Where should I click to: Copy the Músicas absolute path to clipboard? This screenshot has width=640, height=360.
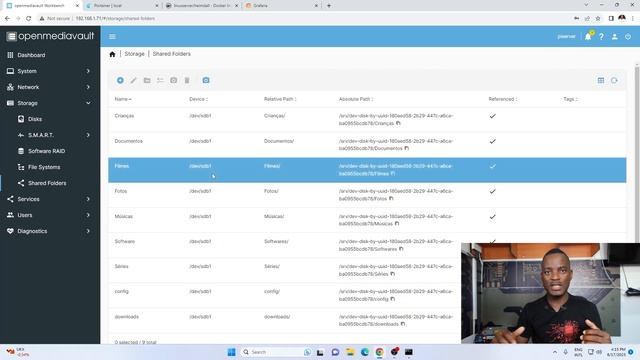397,224
